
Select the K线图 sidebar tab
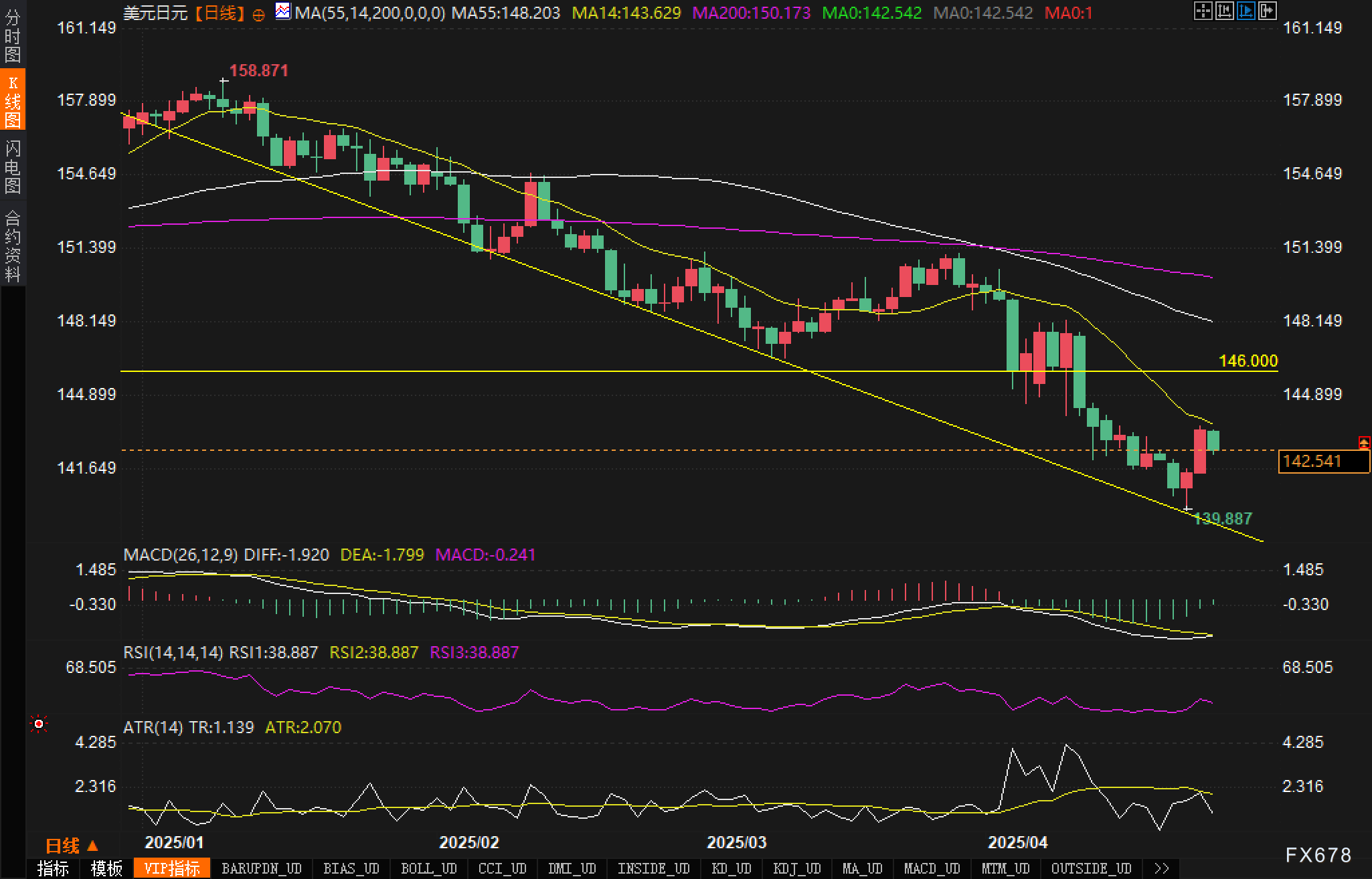pos(13,100)
